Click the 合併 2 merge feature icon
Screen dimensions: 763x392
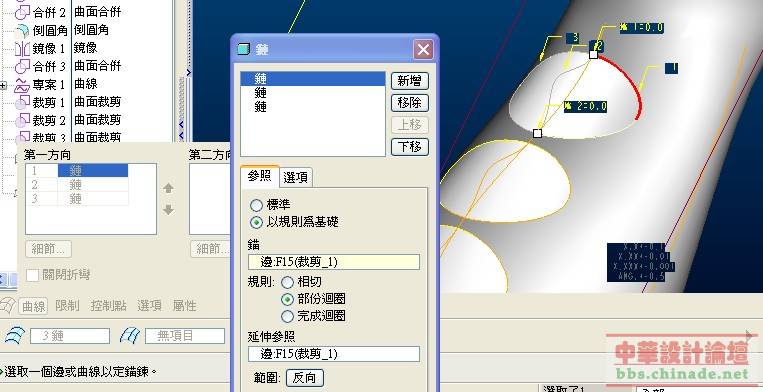[22, 12]
